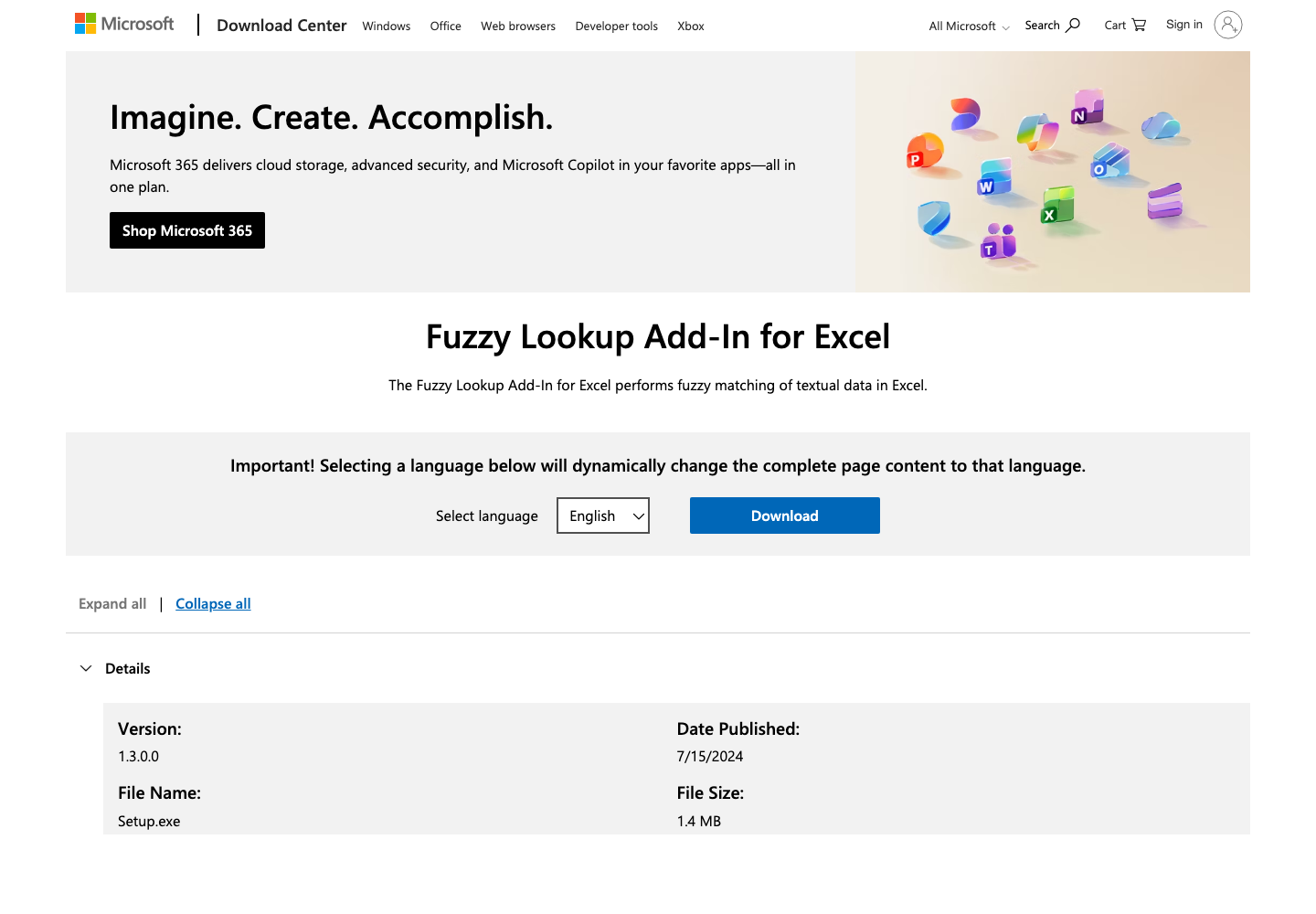Open the shopping cart icon

1139,26
